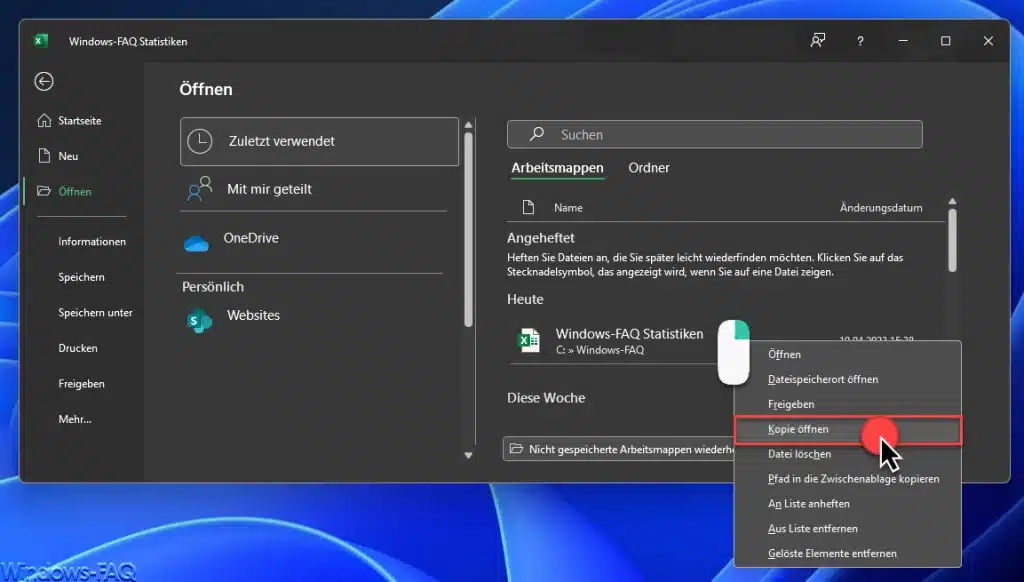Click into the Suchen search field
This screenshot has width=1024, height=582.
point(714,135)
